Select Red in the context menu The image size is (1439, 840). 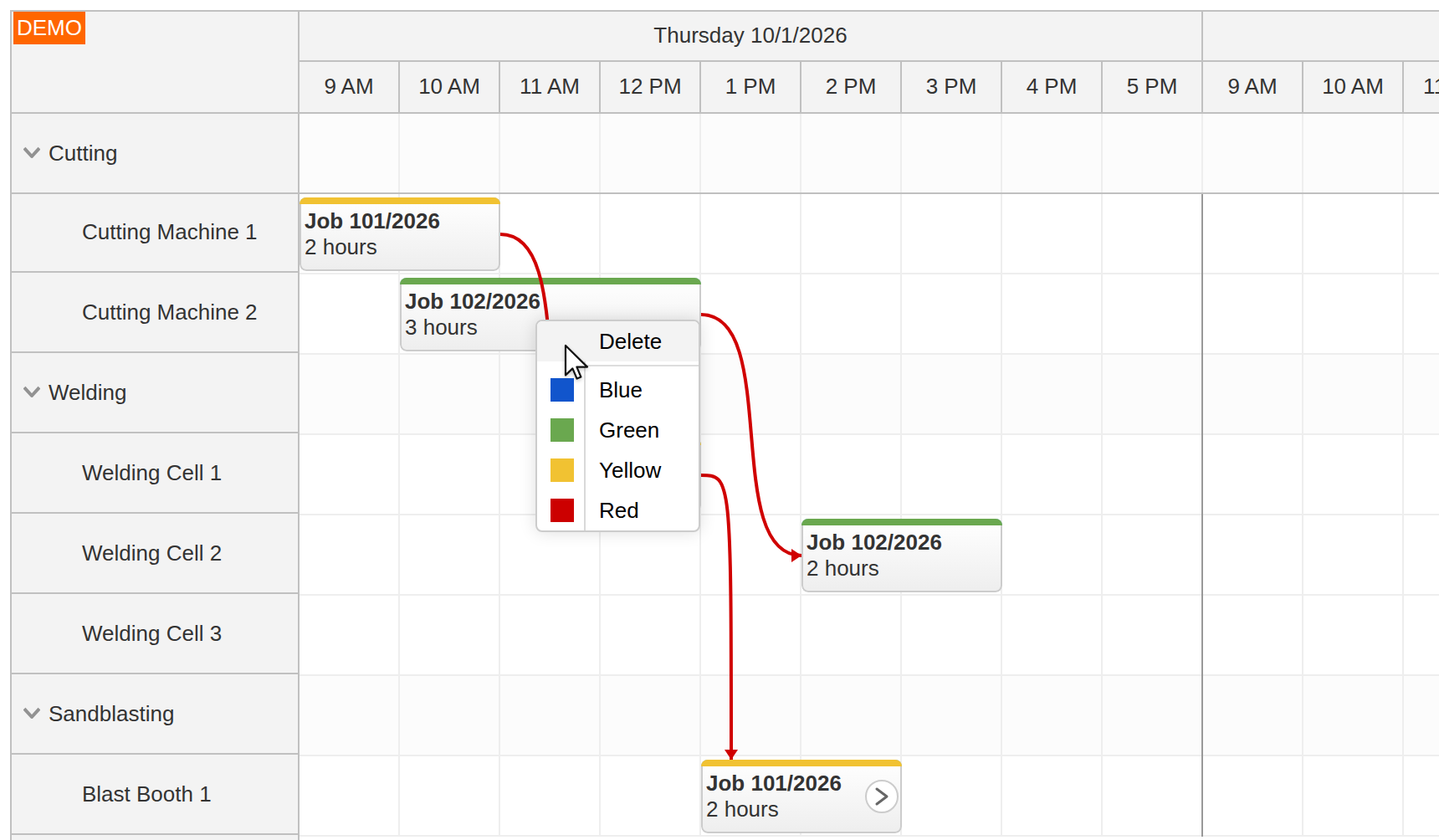pos(617,510)
